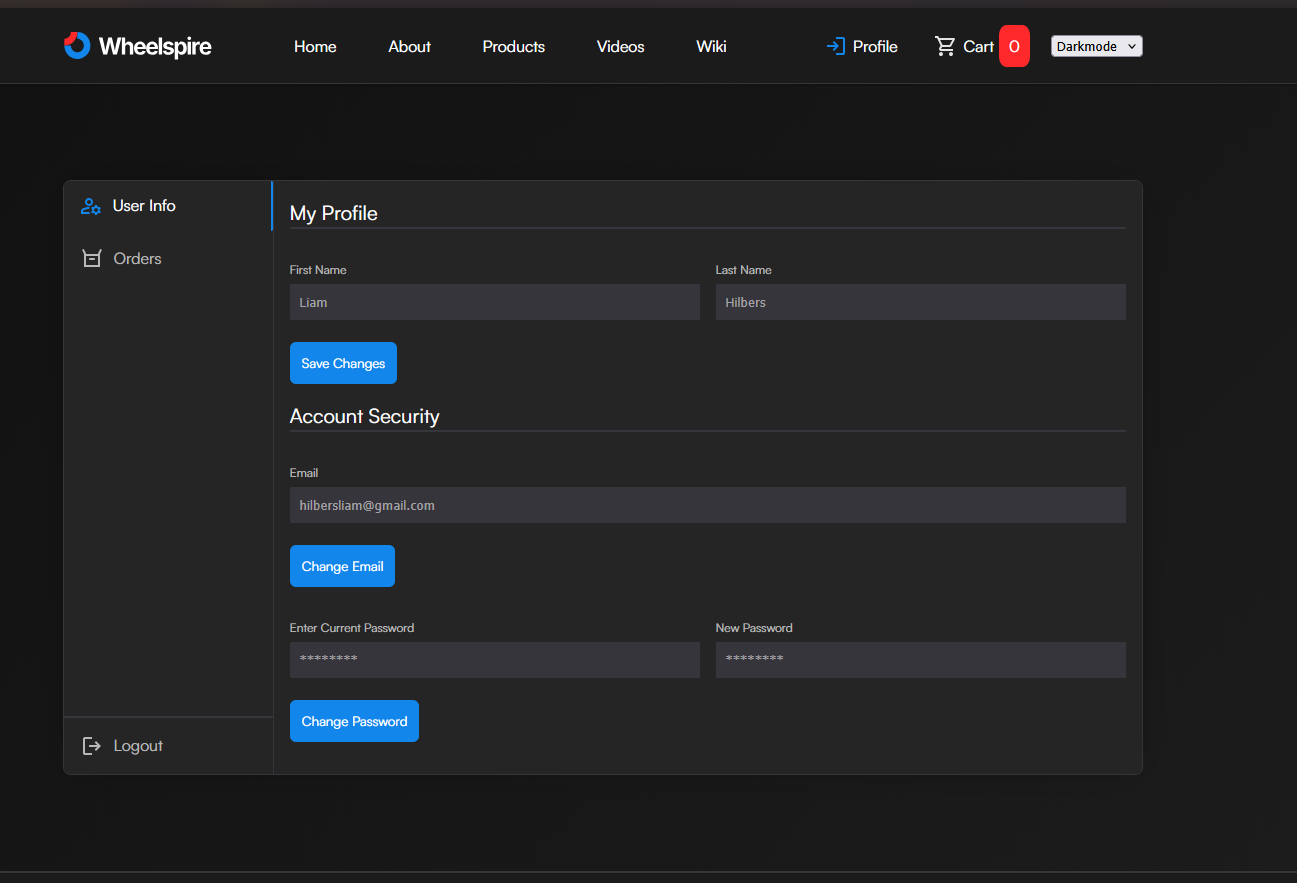Click the Profile login arrow icon
The image size is (1297, 883).
835,45
